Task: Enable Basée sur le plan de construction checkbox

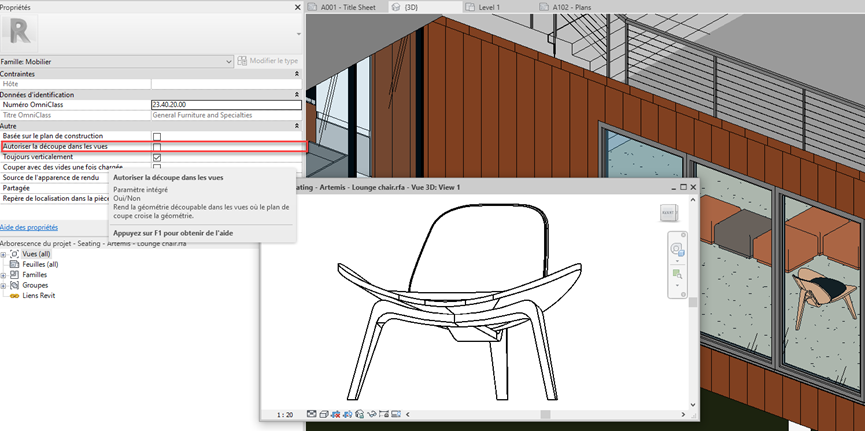Action: click(x=157, y=136)
